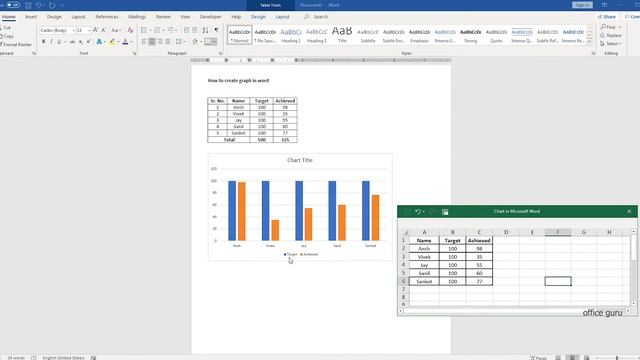Click Sign in button in title bar
The height and width of the screenshot is (360, 640).
click(x=582, y=5)
